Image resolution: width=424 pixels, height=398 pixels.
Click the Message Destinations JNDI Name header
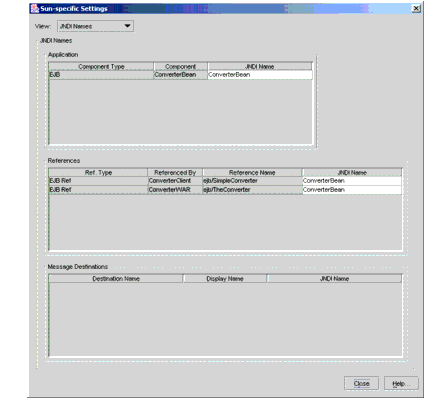[334, 278]
